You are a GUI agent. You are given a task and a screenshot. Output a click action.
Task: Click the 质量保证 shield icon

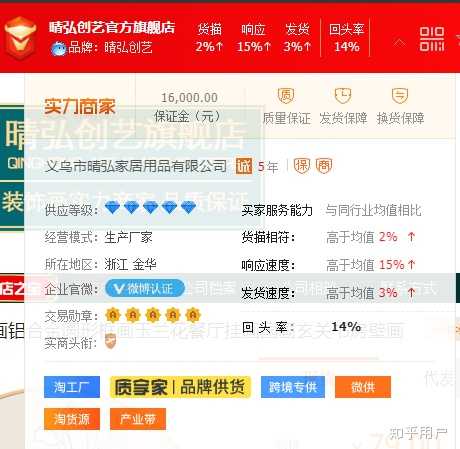286,96
